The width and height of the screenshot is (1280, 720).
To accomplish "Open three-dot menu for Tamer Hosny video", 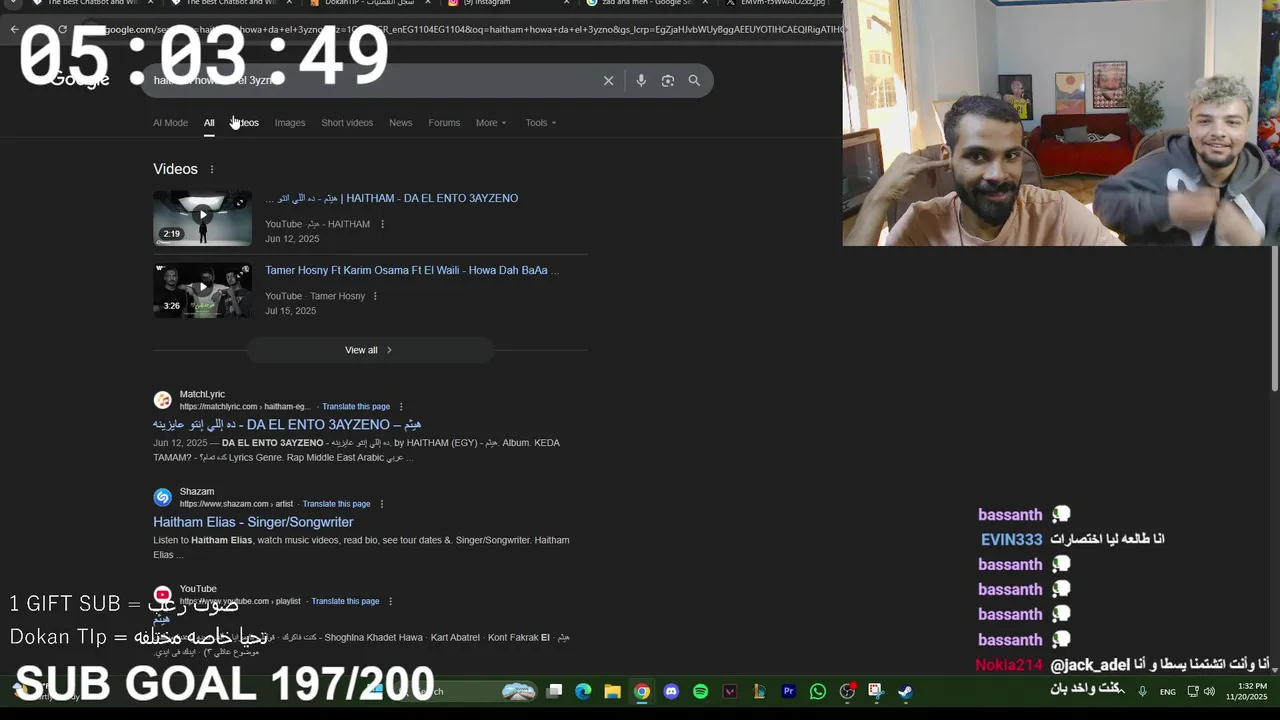I will (375, 296).
